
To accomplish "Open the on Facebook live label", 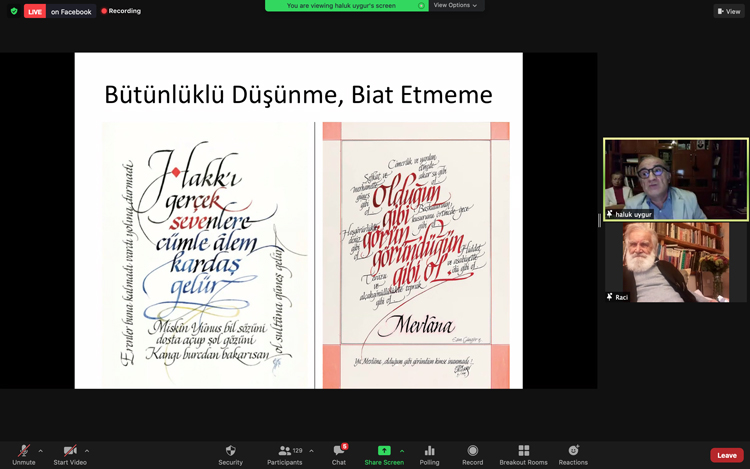I will pyautogui.click(x=71, y=11).
